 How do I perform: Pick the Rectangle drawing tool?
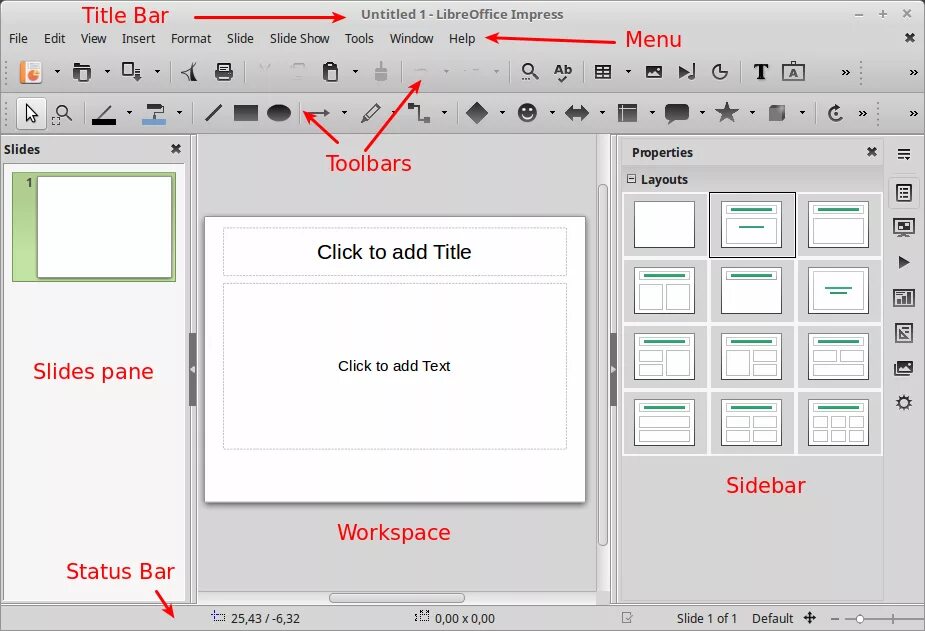245,113
